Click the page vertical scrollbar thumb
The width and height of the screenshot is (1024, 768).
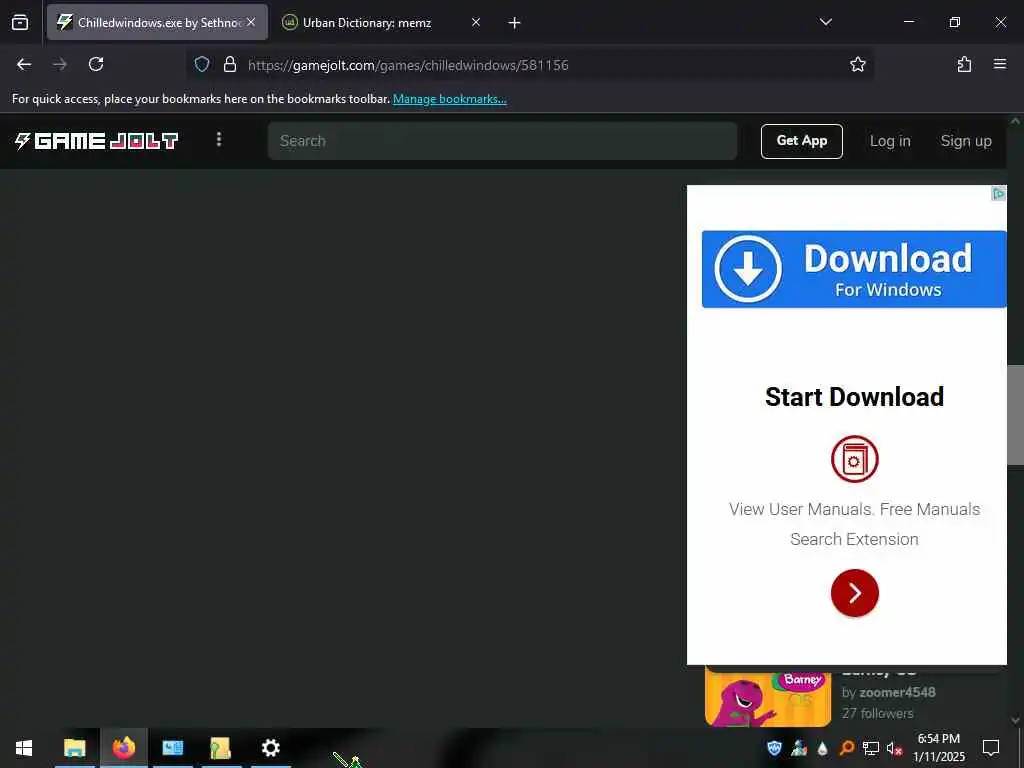pyautogui.click(x=1016, y=415)
